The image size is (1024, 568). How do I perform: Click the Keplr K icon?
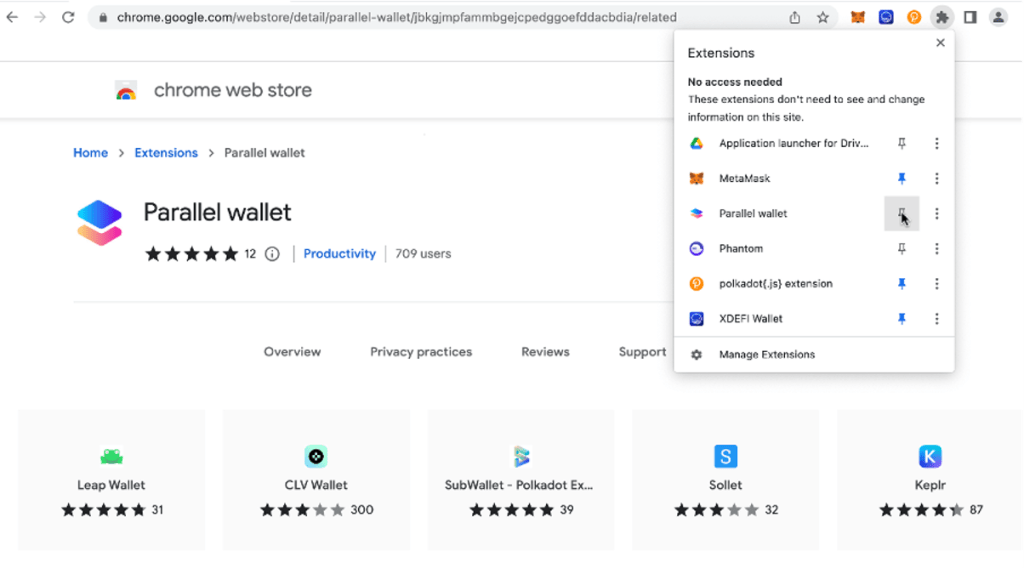click(930, 456)
